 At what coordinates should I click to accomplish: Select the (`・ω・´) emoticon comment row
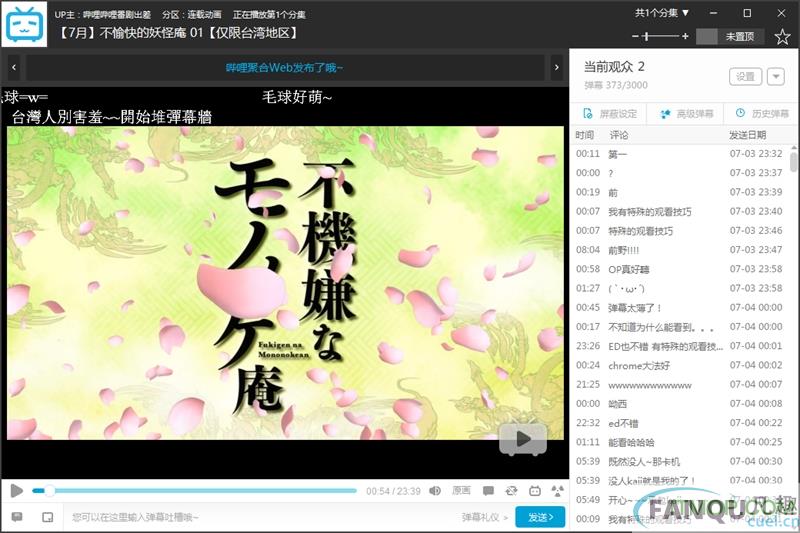click(681, 289)
